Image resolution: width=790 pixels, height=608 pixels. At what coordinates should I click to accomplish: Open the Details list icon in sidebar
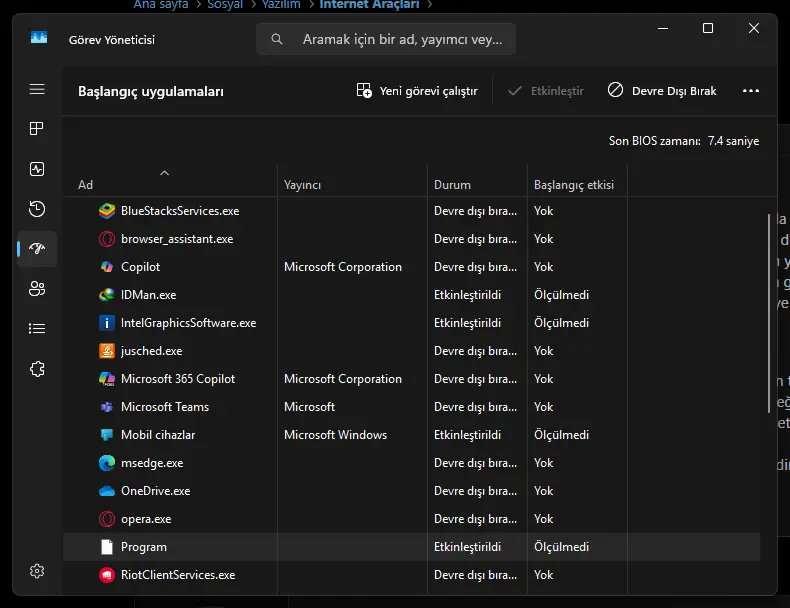point(37,328)
